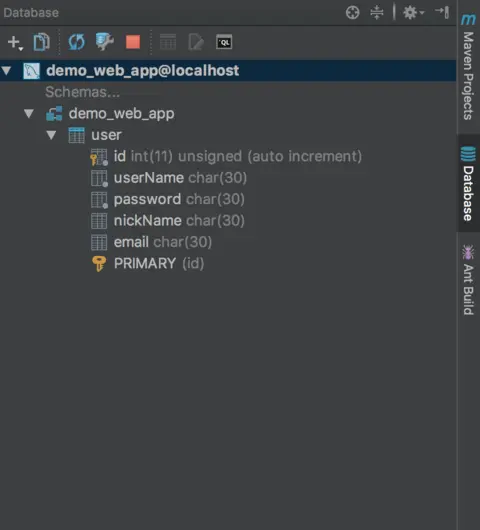Select the user table row
Viewport: 480px width, 530px height.
(x=228, y=135)
